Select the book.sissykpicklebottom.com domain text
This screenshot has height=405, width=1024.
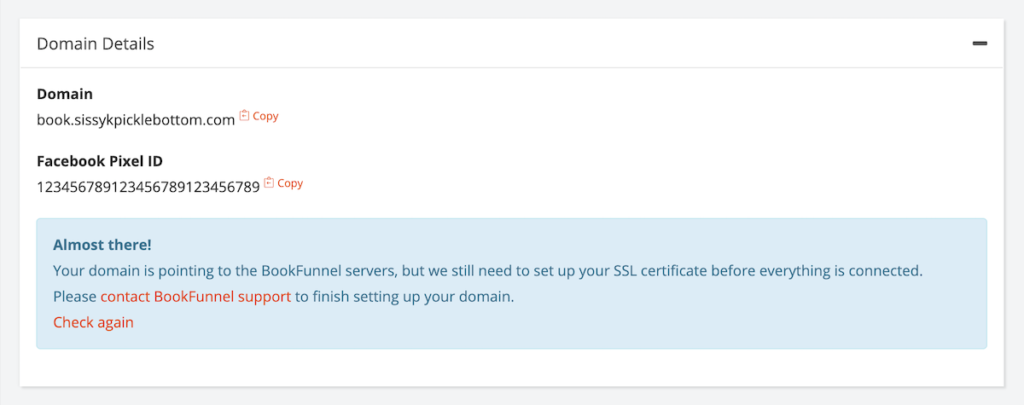click(136, 121)
